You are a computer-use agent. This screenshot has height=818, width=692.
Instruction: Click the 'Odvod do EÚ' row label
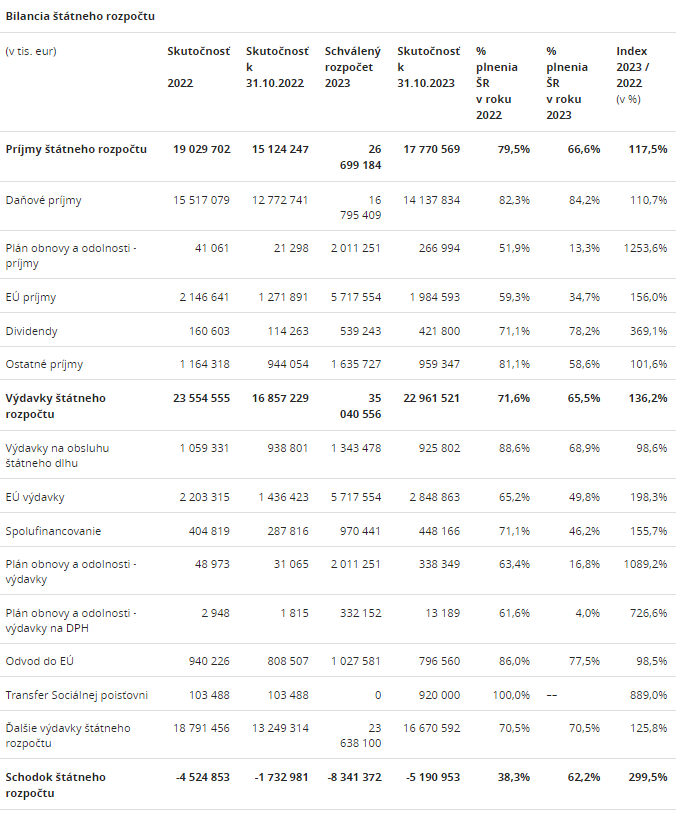coord(39,661)
